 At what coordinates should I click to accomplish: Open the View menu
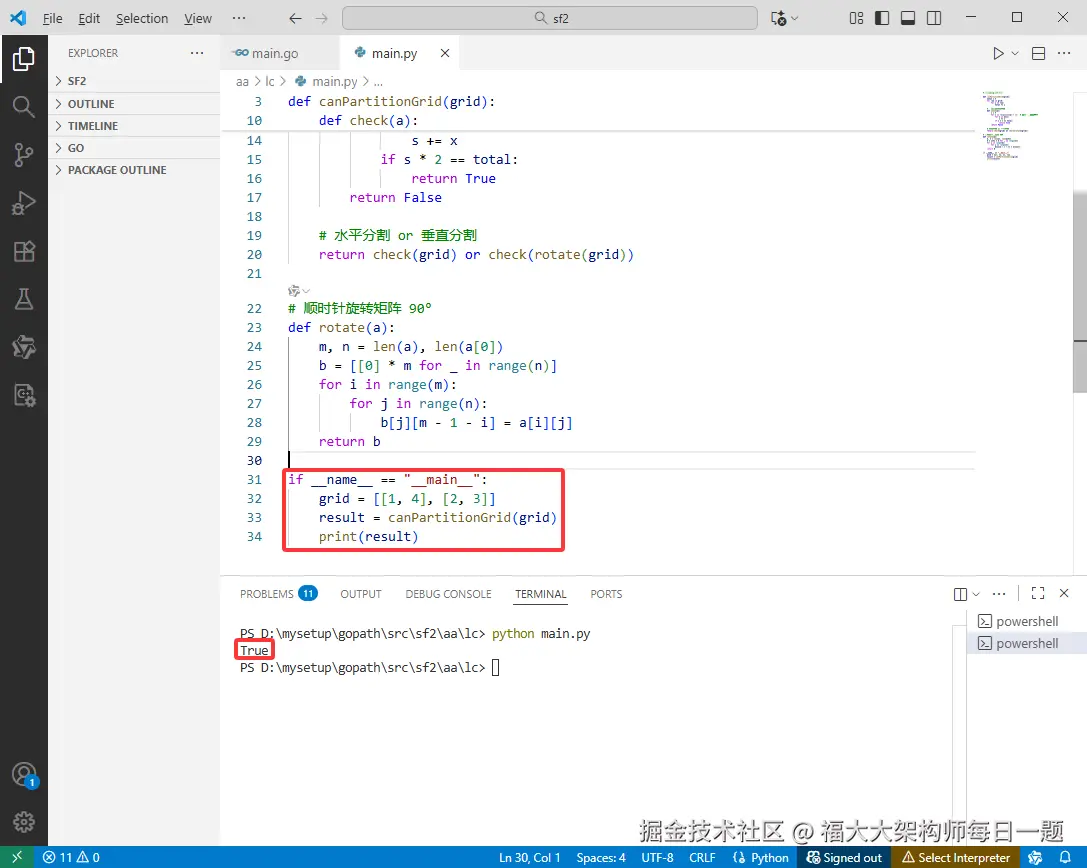pos(198,19)
